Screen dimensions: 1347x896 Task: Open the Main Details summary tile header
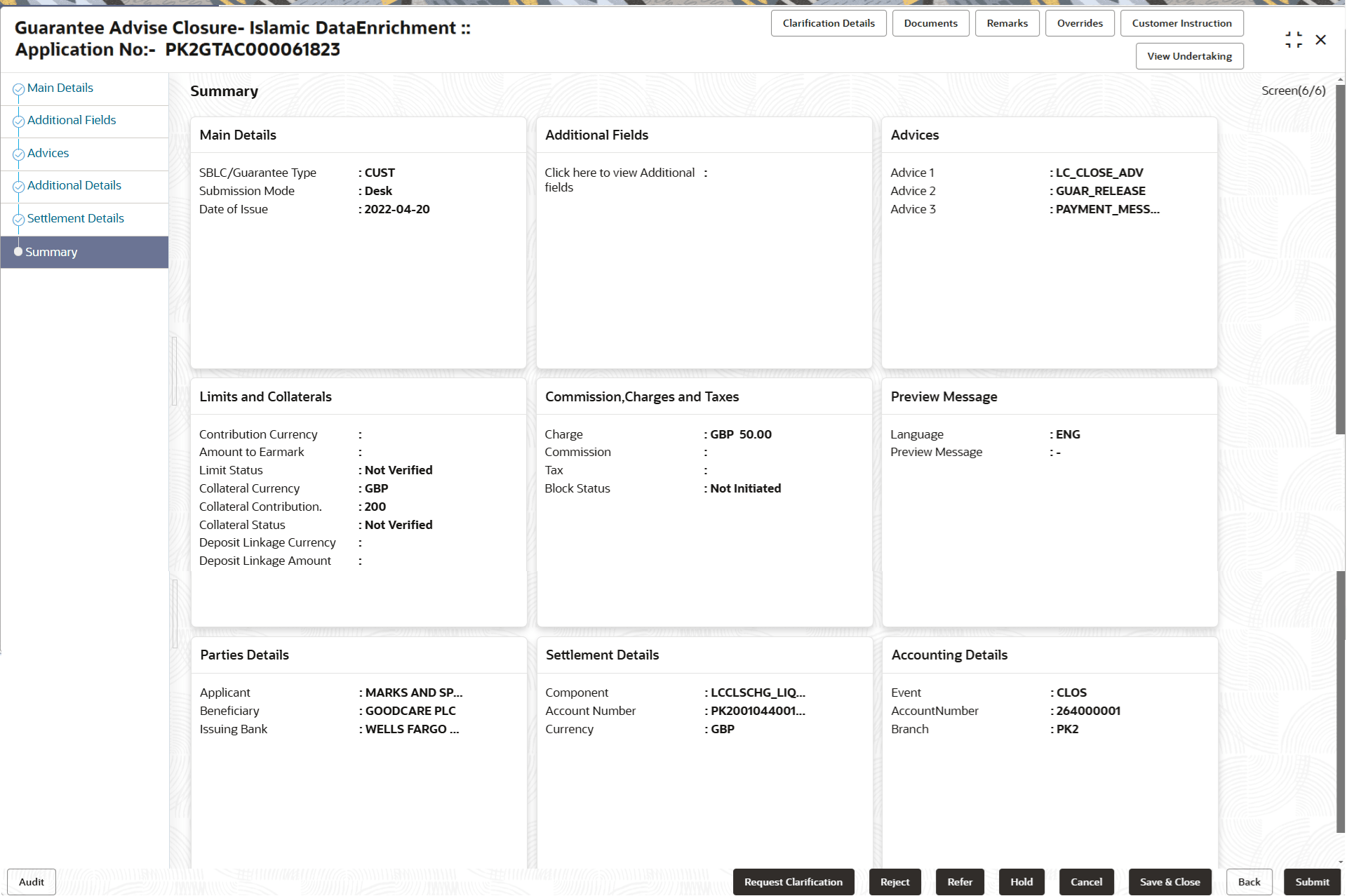tap(238, 135)
